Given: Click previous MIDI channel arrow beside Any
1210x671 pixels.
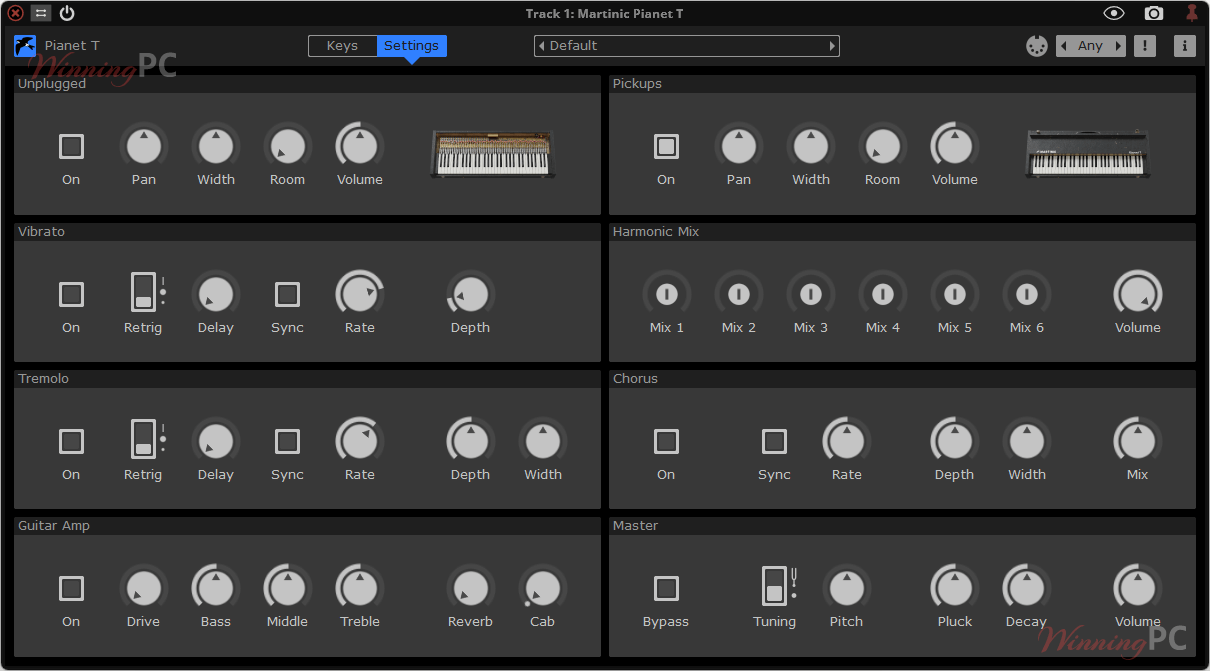Looking at the screenshot, I should pyautogui.click(x=1063, y=46).
